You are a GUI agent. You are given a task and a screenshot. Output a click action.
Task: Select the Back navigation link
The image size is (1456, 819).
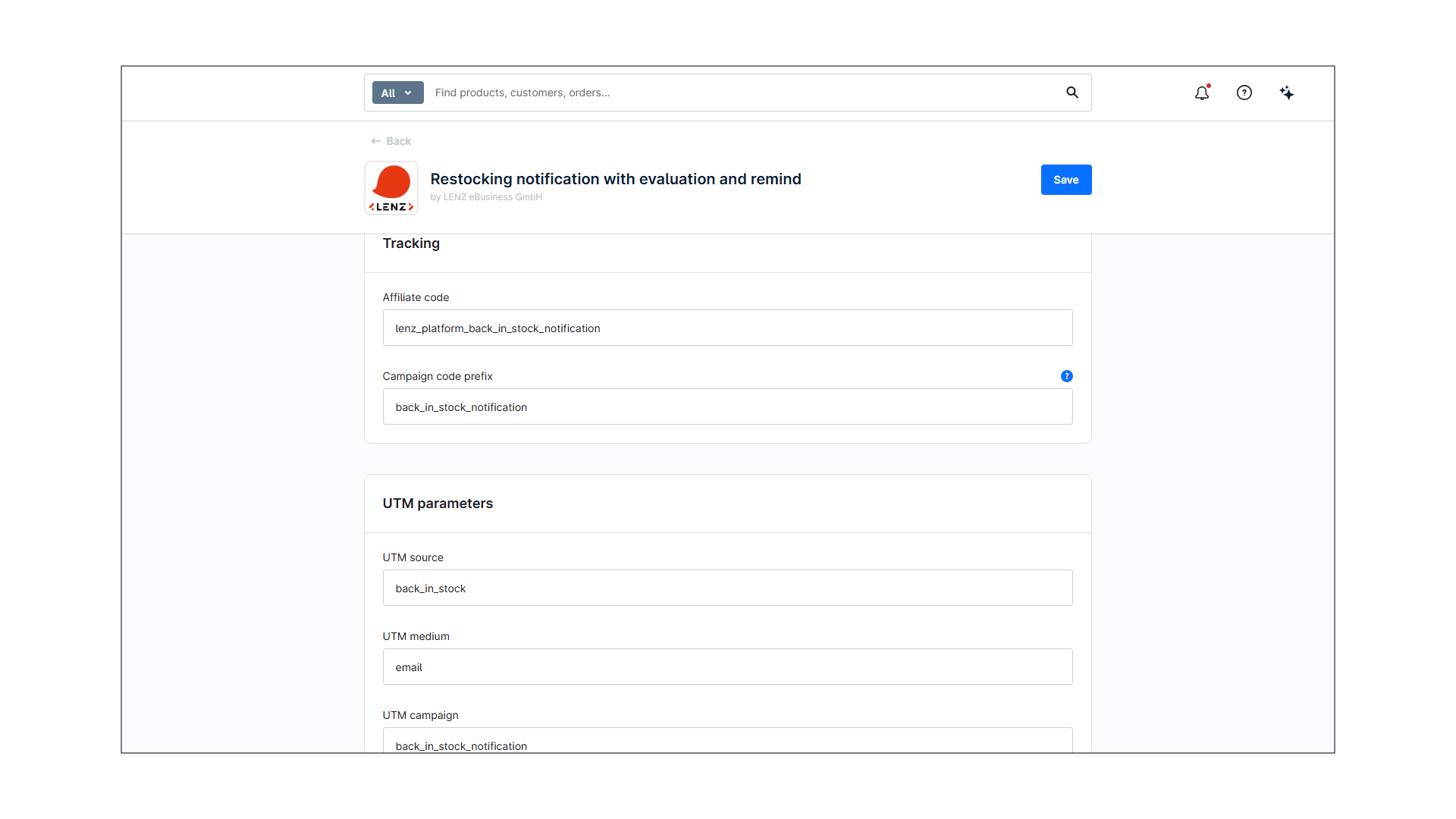pyautogui.click(x=399, y=141)
